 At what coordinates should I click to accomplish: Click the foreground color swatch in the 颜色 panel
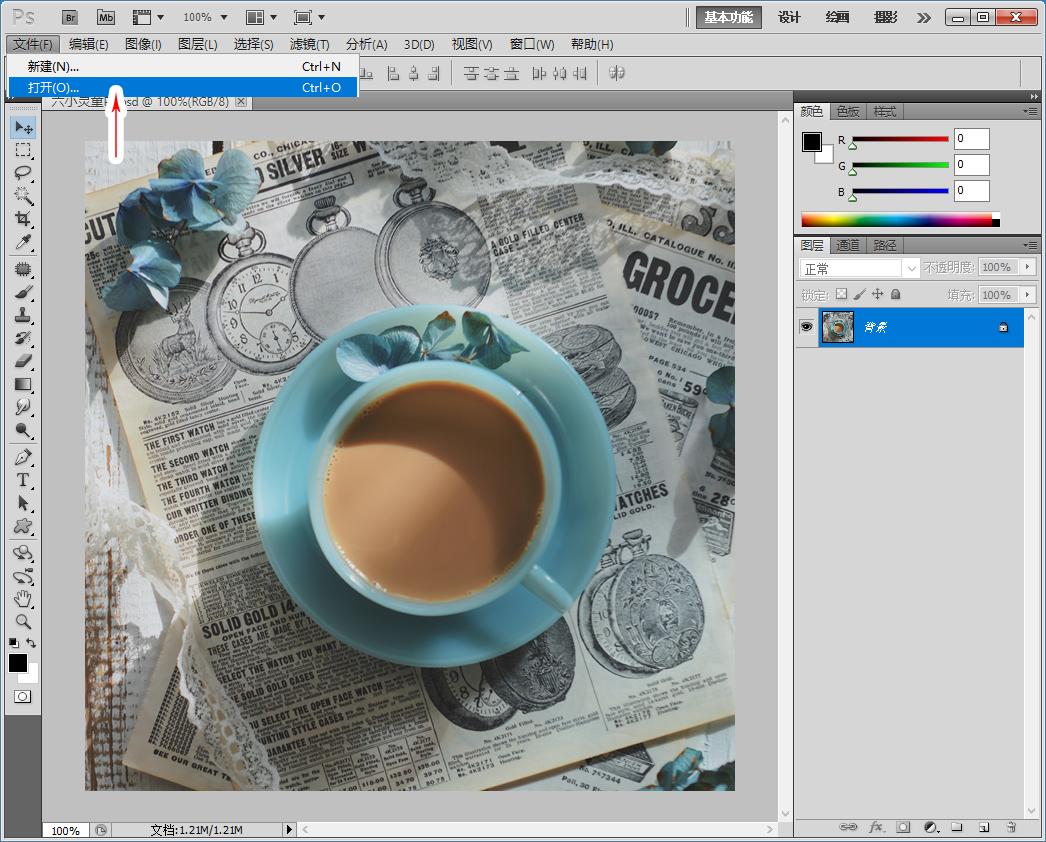point(811,142)
